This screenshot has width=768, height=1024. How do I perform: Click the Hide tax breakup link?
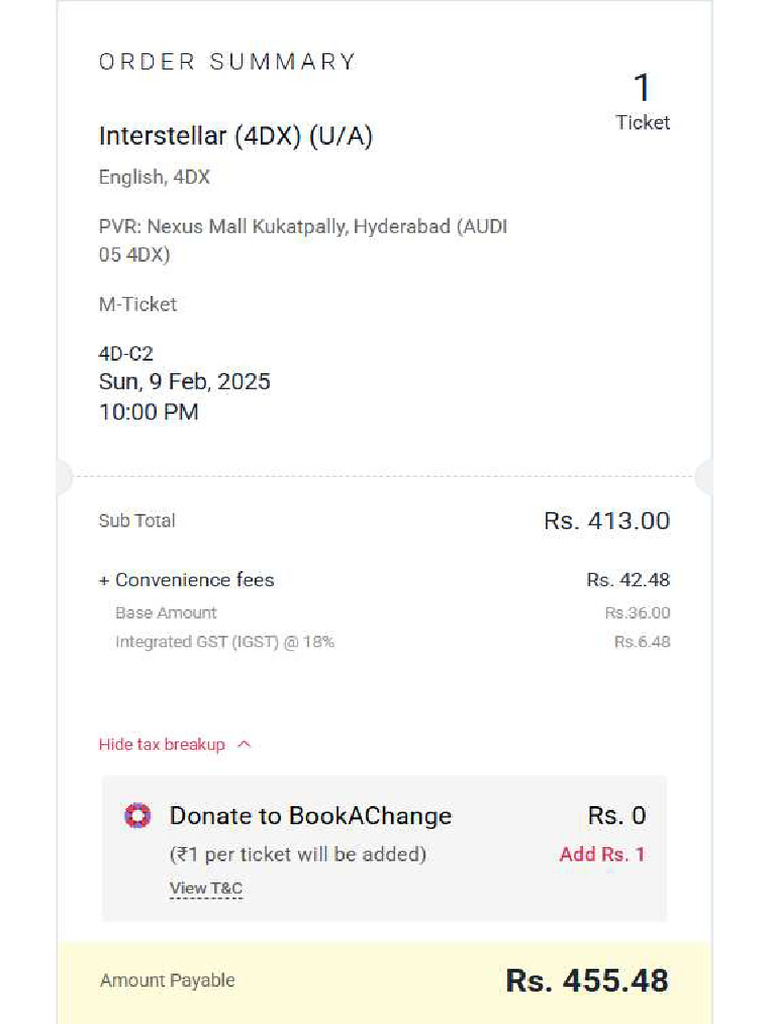(162, 745)
